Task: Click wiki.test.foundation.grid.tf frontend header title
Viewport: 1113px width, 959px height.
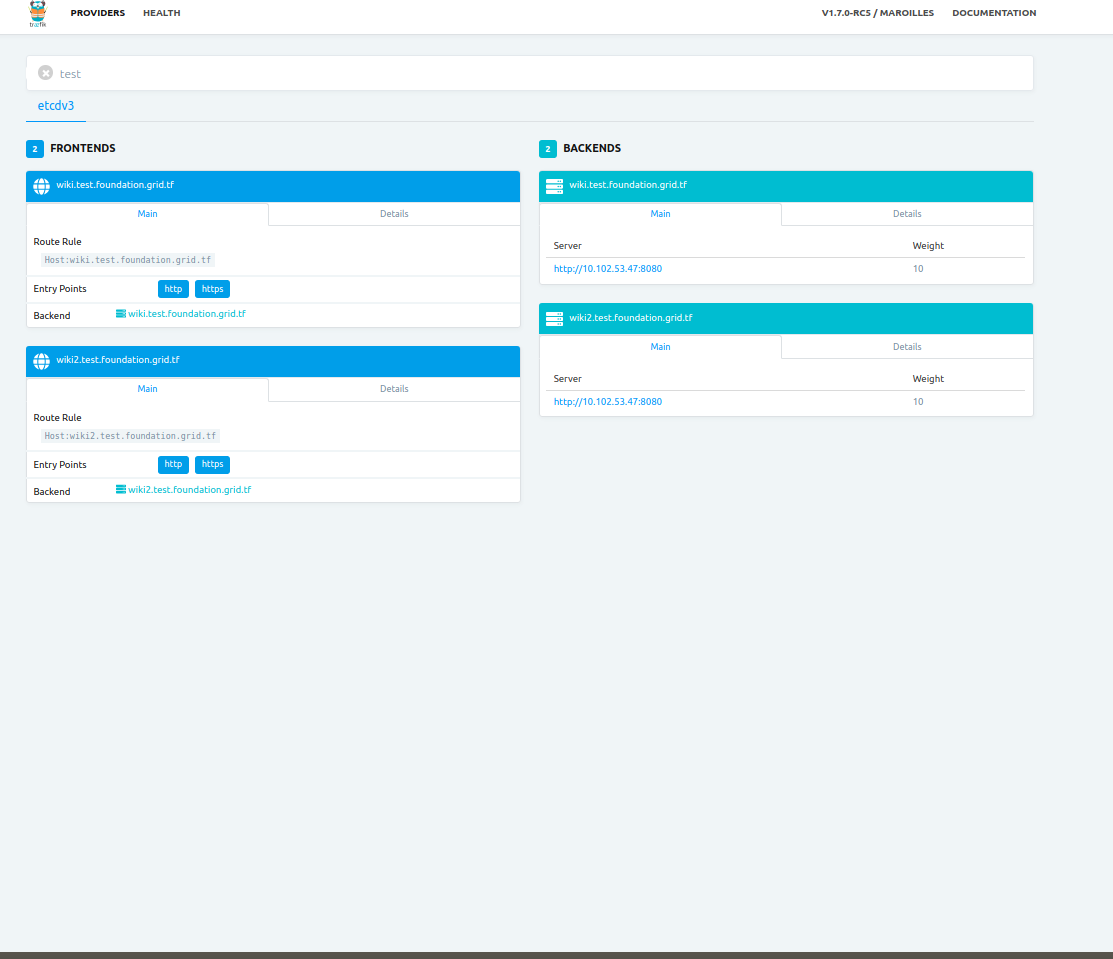Action: click(115, 185)
